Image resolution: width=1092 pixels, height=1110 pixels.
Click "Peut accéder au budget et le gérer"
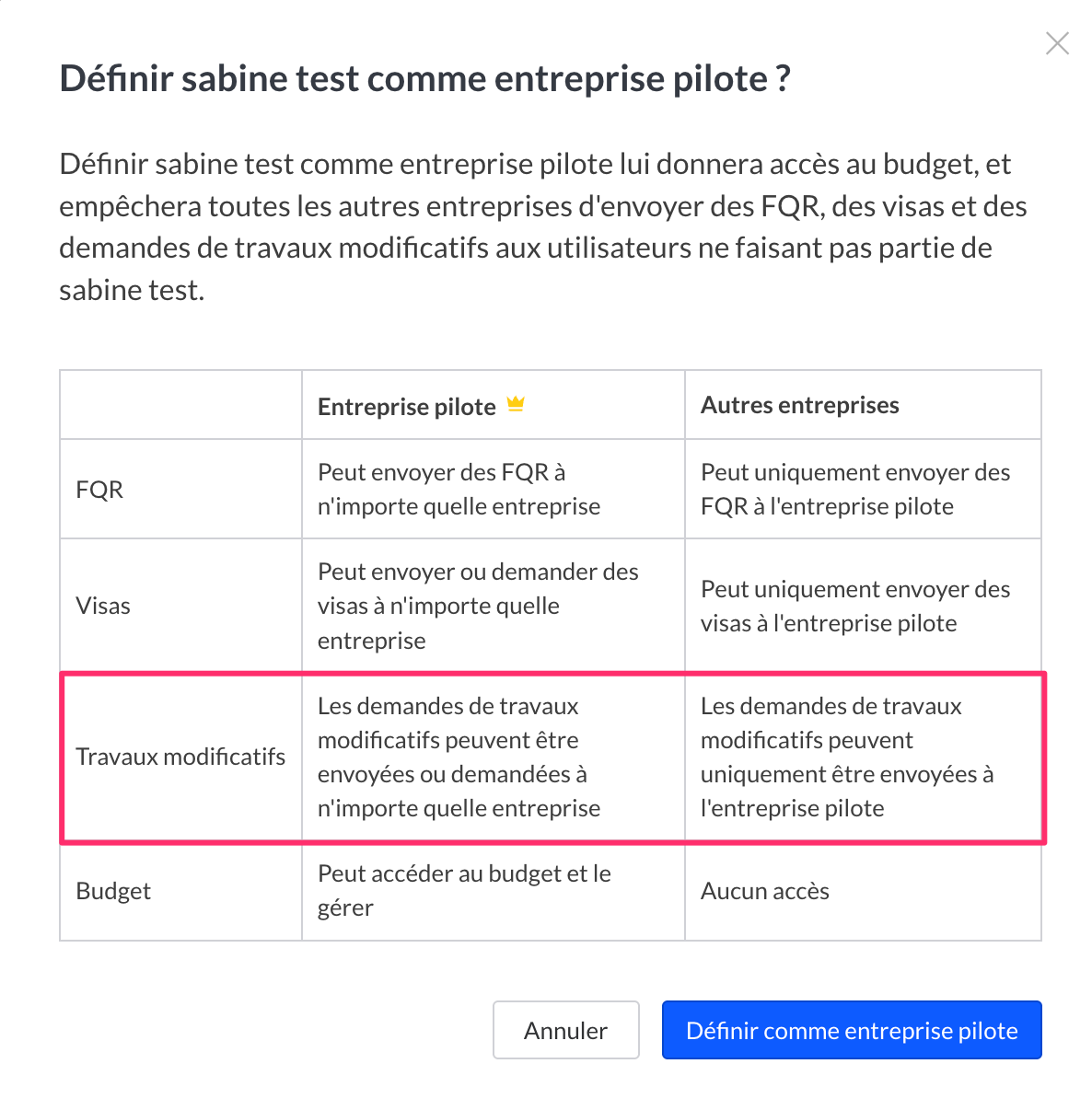(464, 890)
